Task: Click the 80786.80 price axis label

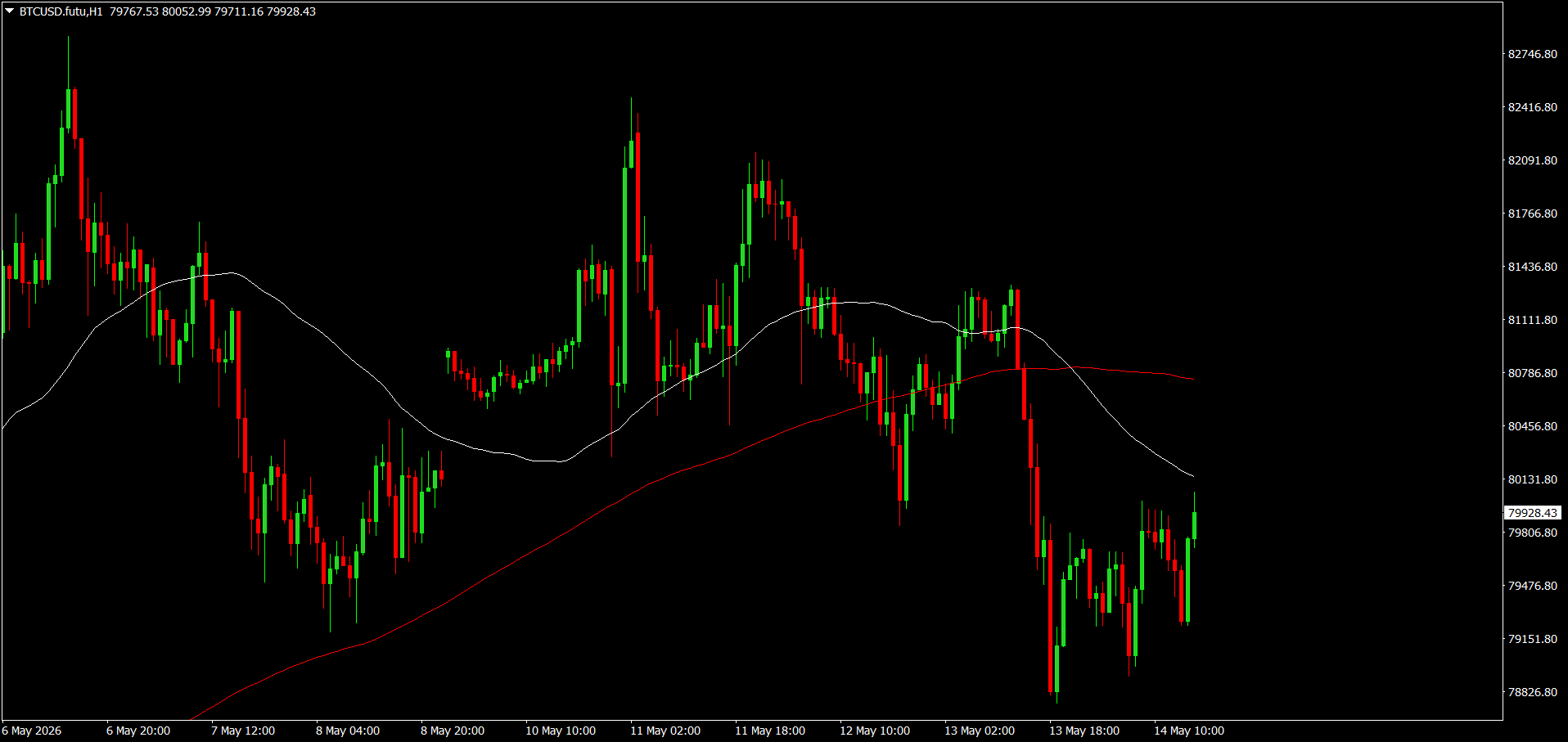Action: coord(1533,373)
